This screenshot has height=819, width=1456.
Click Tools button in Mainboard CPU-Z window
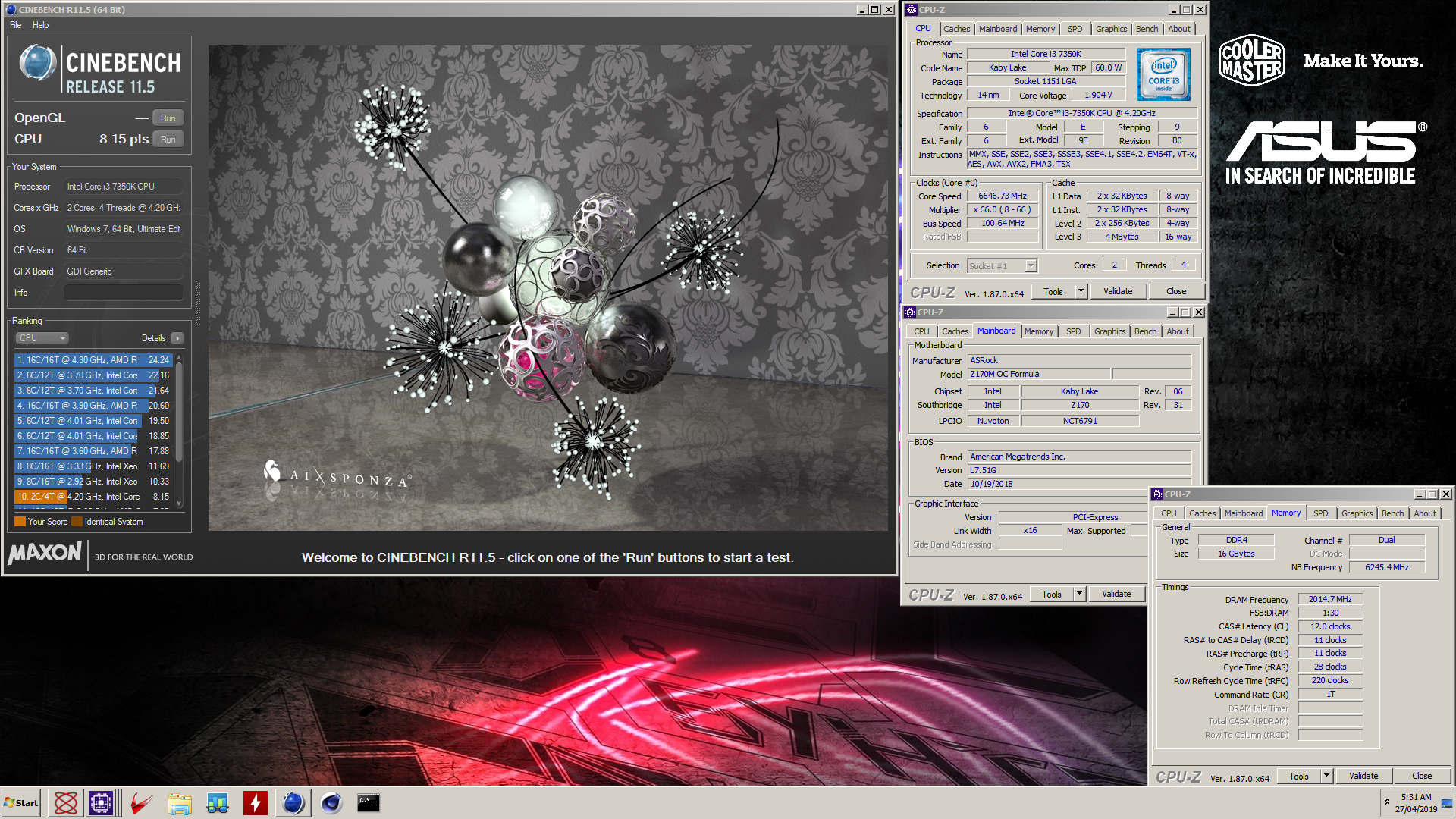(x=1052, y=595)
